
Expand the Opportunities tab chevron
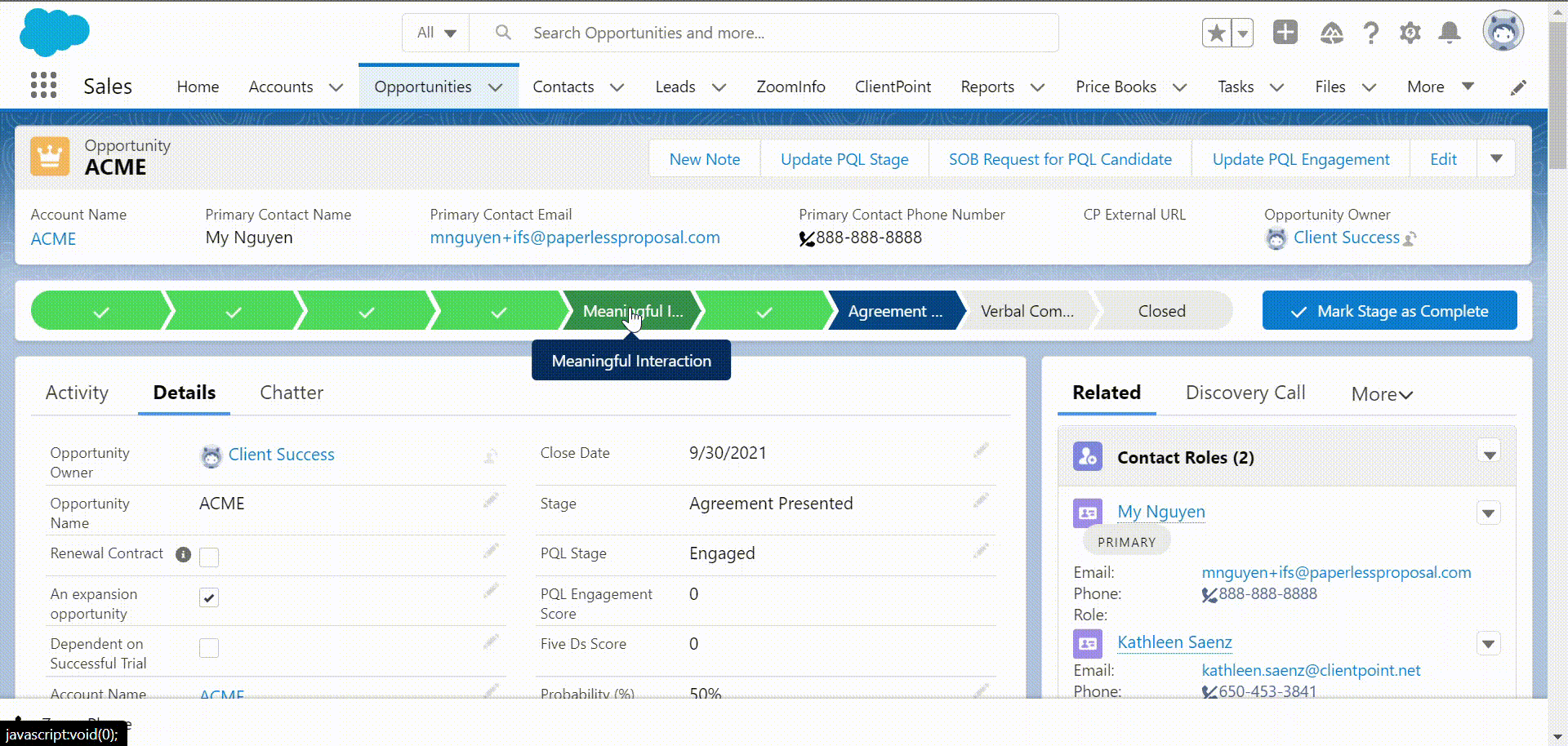pyautogui.click(x=496, y=87)
